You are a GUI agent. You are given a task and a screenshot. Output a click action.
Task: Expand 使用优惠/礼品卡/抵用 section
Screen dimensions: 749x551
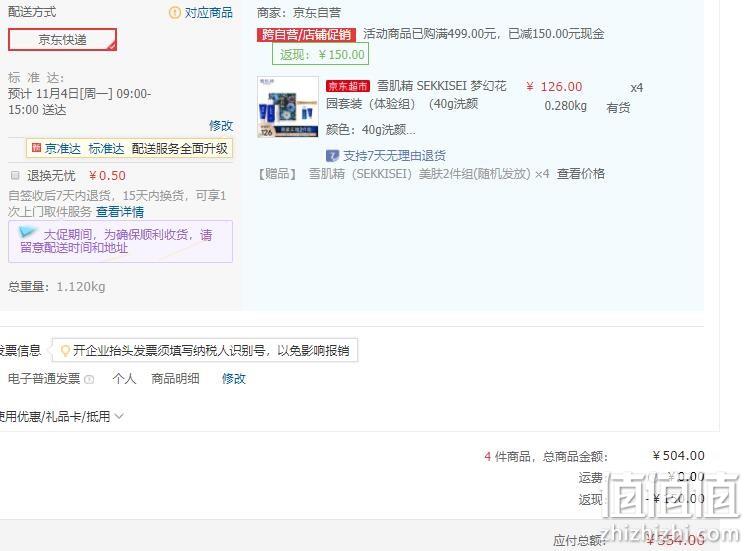point(61,417)
